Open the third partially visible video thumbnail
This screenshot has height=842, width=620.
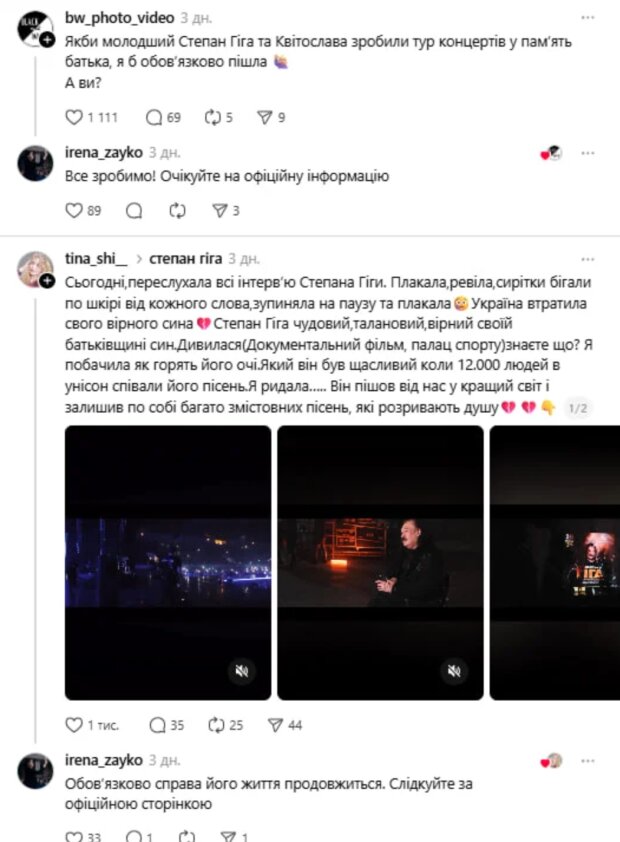pos(555,563)
